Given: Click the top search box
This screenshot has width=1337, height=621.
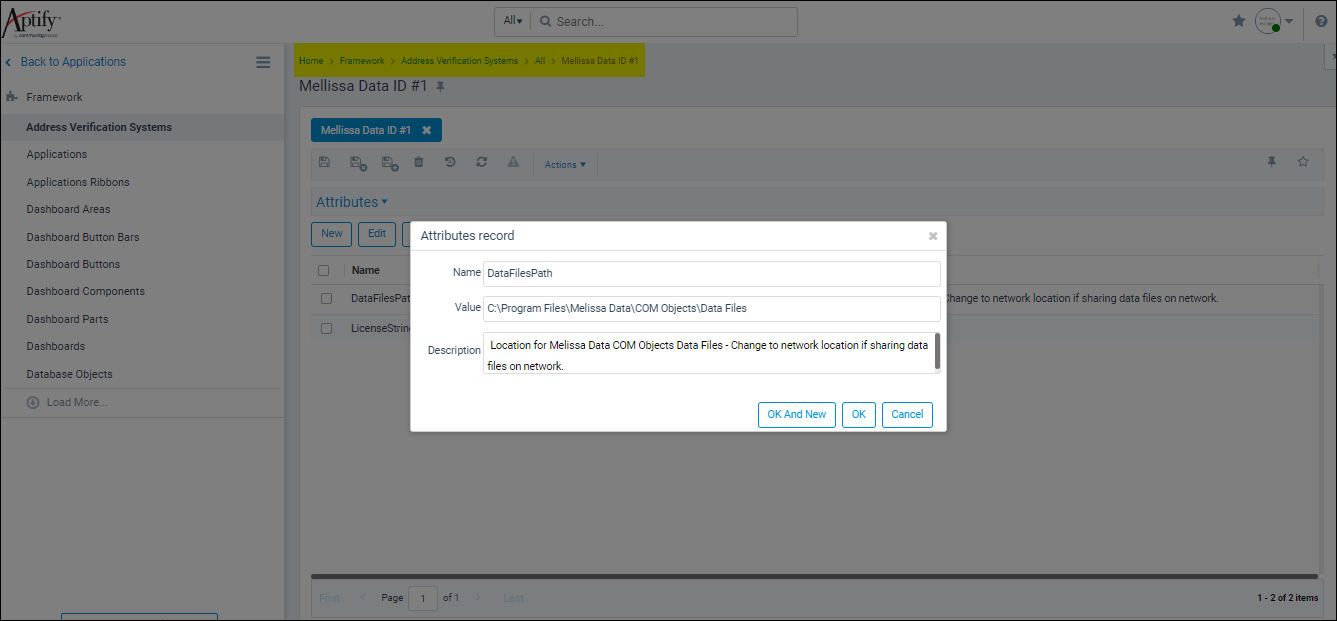Looking at the screenshot, I should click(665, 22).
